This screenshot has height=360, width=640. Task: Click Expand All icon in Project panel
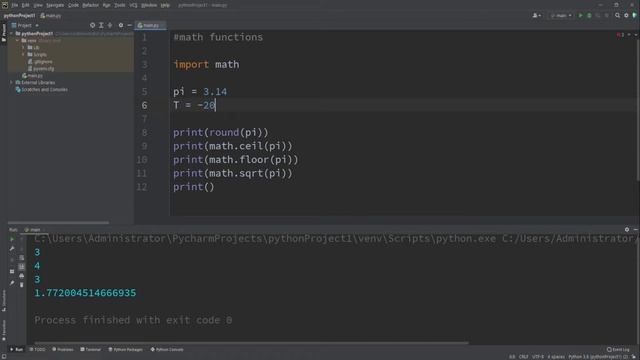101,25
